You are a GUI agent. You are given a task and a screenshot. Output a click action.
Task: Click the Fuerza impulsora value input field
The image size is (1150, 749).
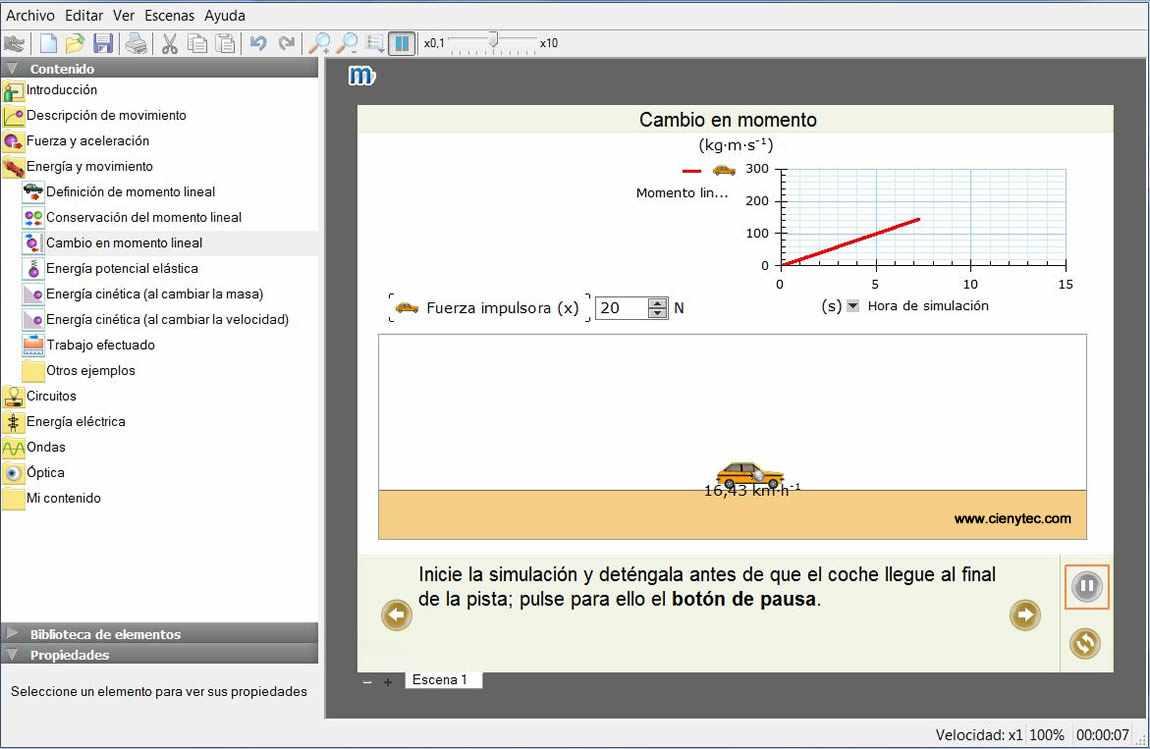[621, 308]
